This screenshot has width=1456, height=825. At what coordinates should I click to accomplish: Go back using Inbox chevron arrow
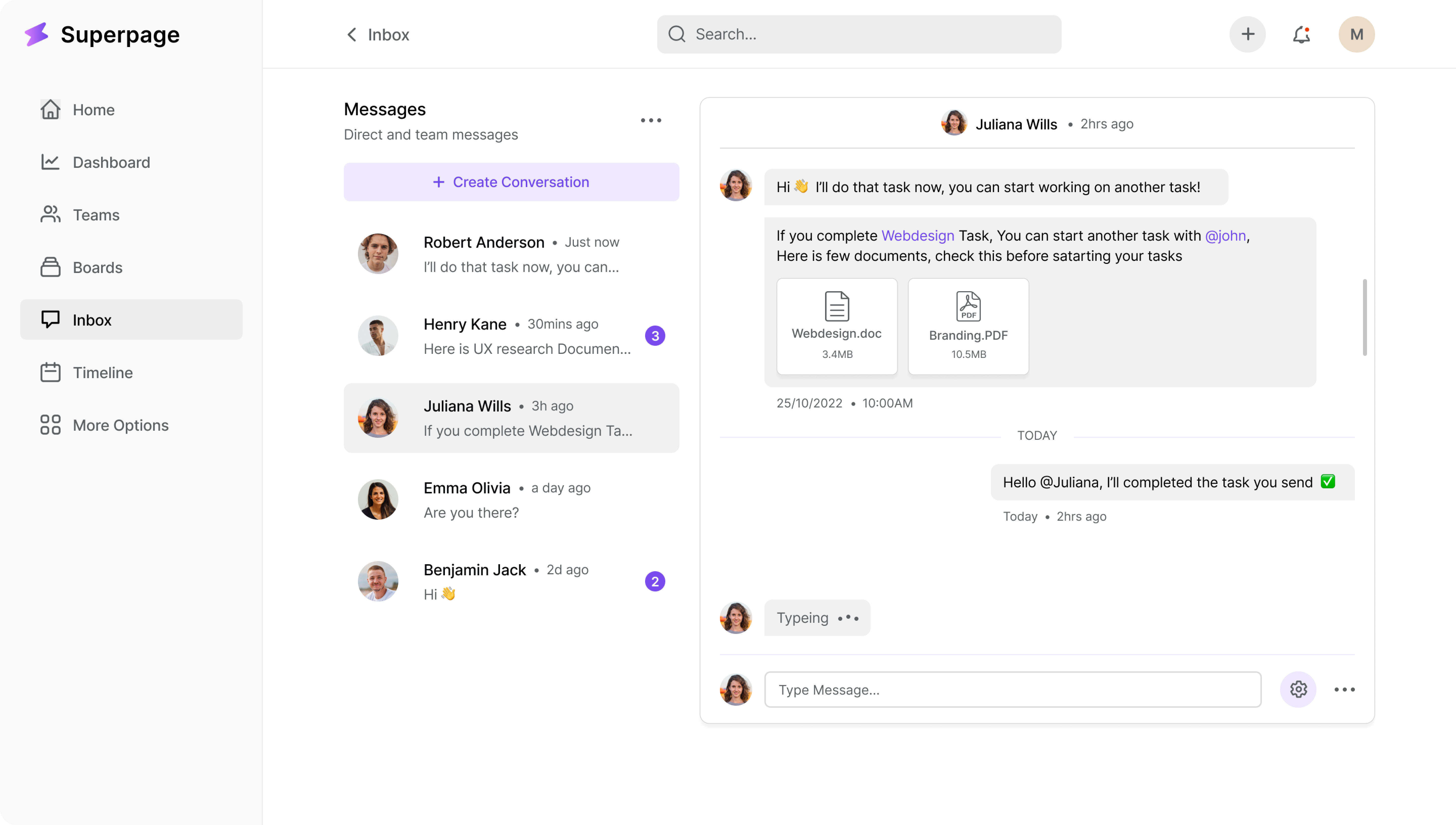click(x=352, y=35)
